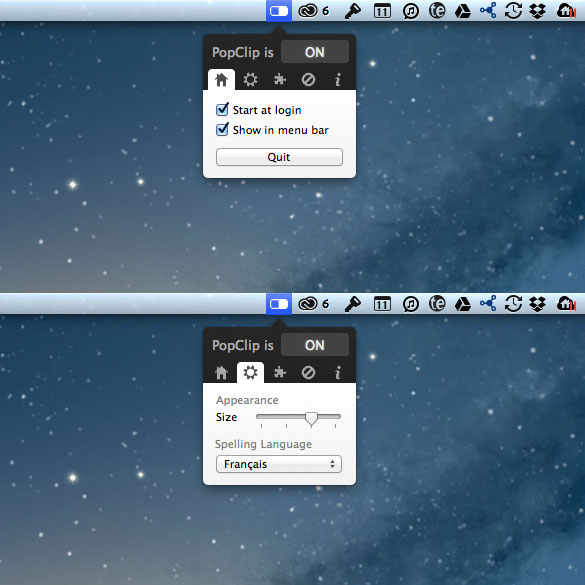Click the Size slider handle
Screen dimensions: 585x585
[311, 419]
